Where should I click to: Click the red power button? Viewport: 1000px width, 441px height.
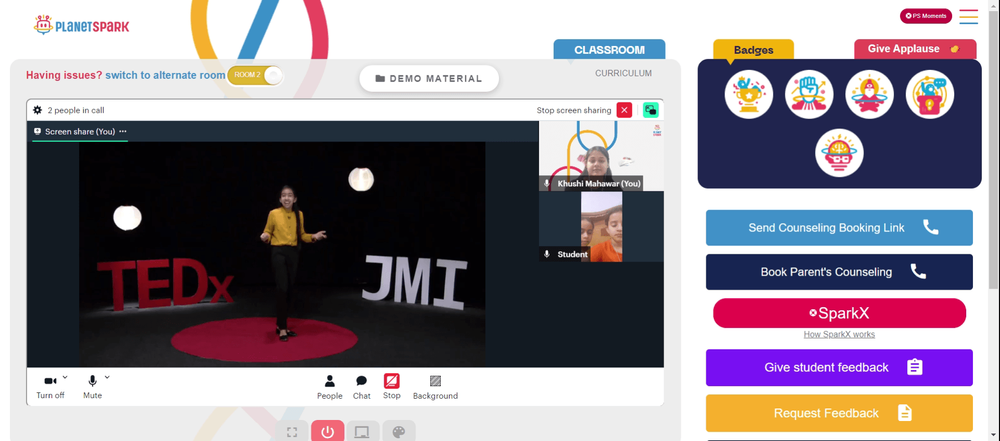tap(328, 432)
